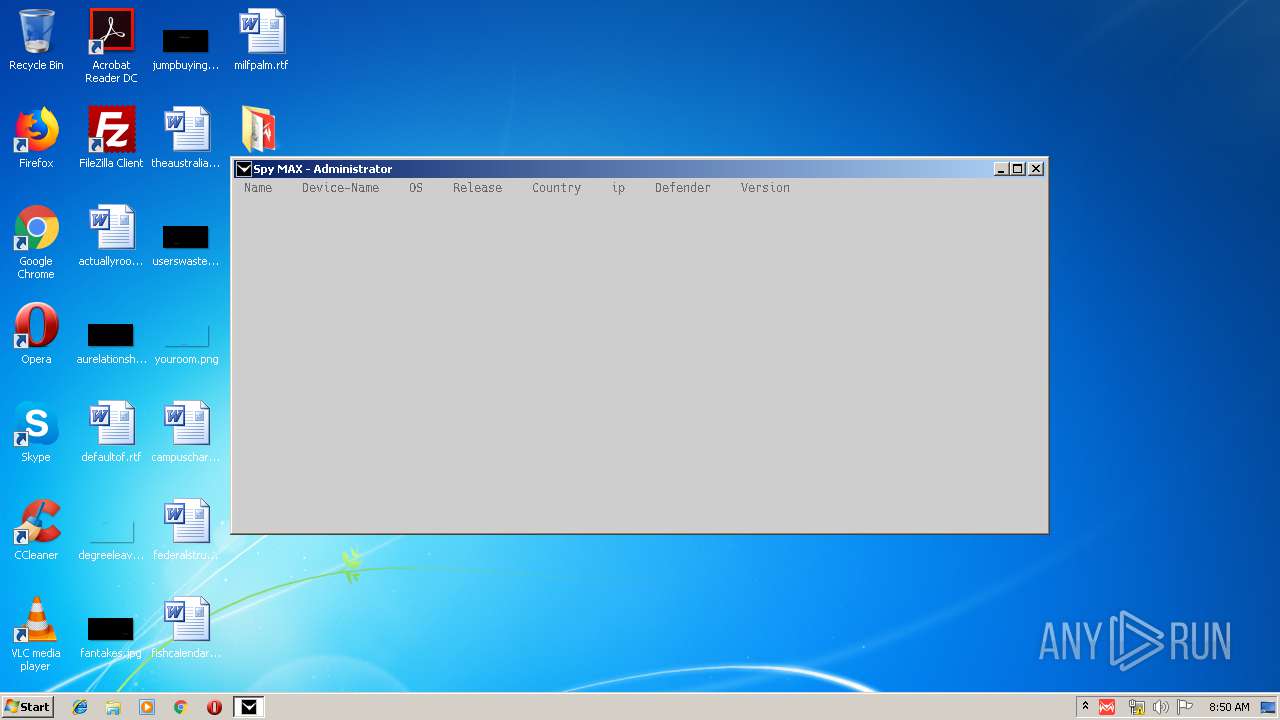The height and width of the screenshot is (720, 1280).
Task: Open the federalstru Word document
Action: click(186, 530)
